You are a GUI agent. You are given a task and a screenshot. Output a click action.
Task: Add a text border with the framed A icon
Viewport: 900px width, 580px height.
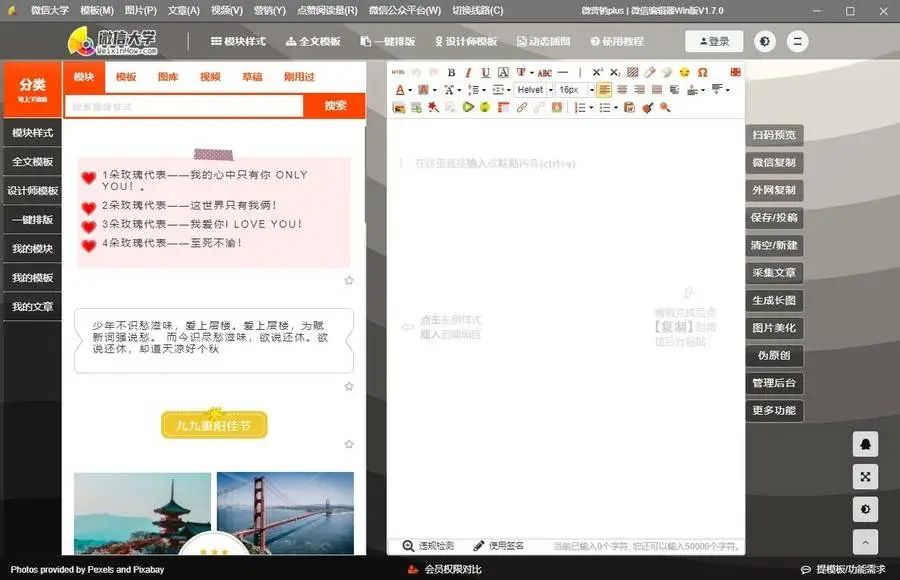(503, 72)
